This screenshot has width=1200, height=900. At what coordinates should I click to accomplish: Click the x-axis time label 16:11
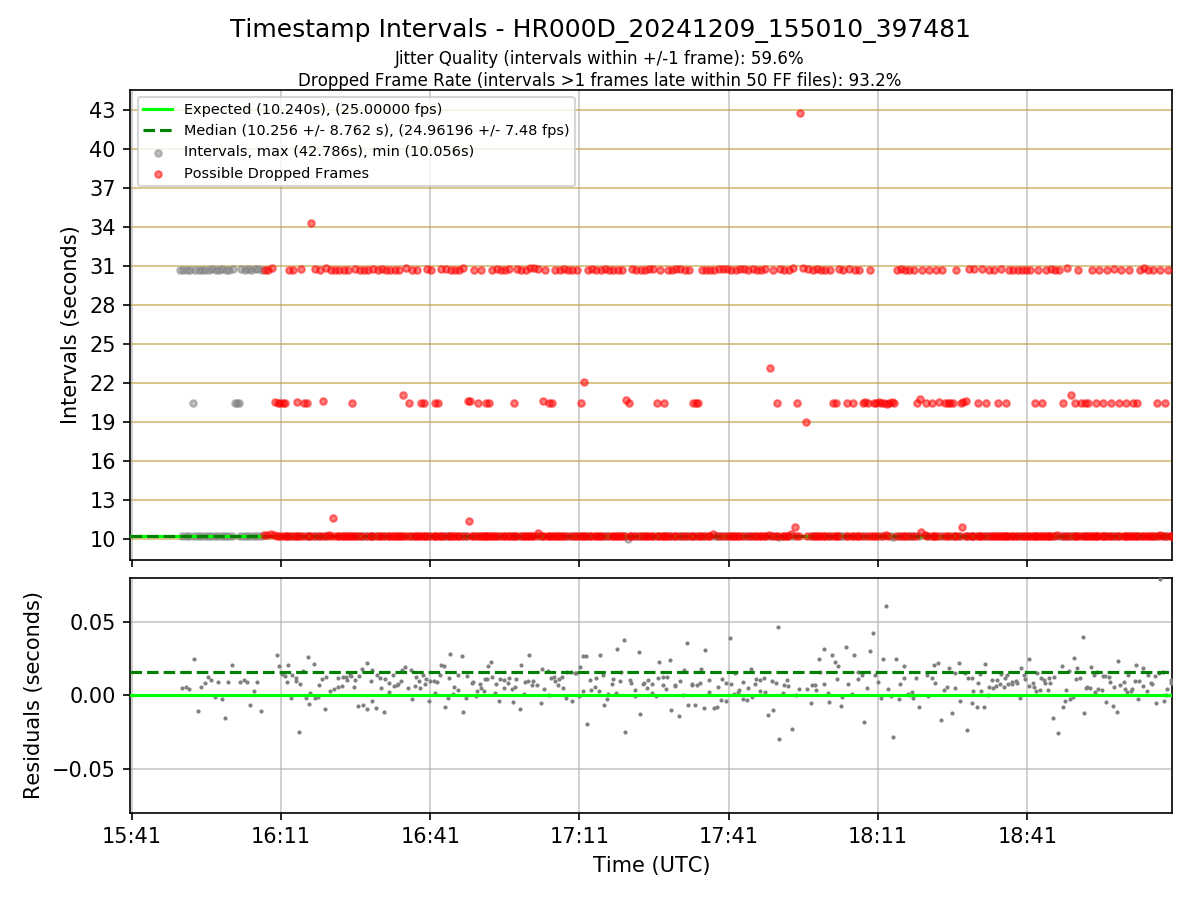coord(281,835)
